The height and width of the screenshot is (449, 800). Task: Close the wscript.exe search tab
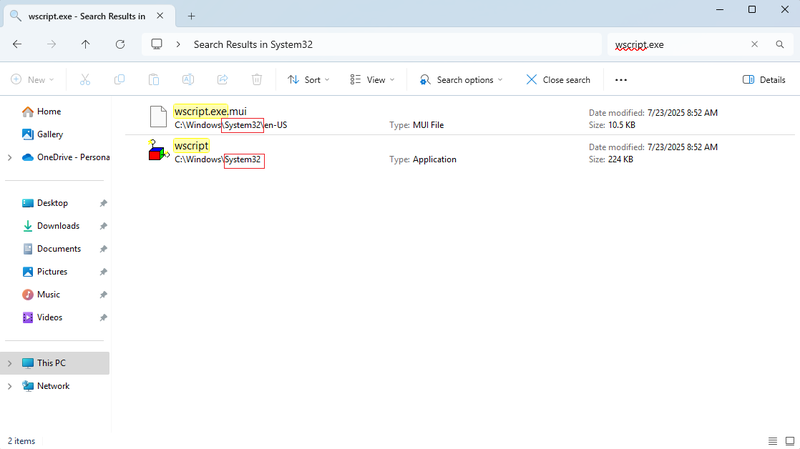(160, 16)
